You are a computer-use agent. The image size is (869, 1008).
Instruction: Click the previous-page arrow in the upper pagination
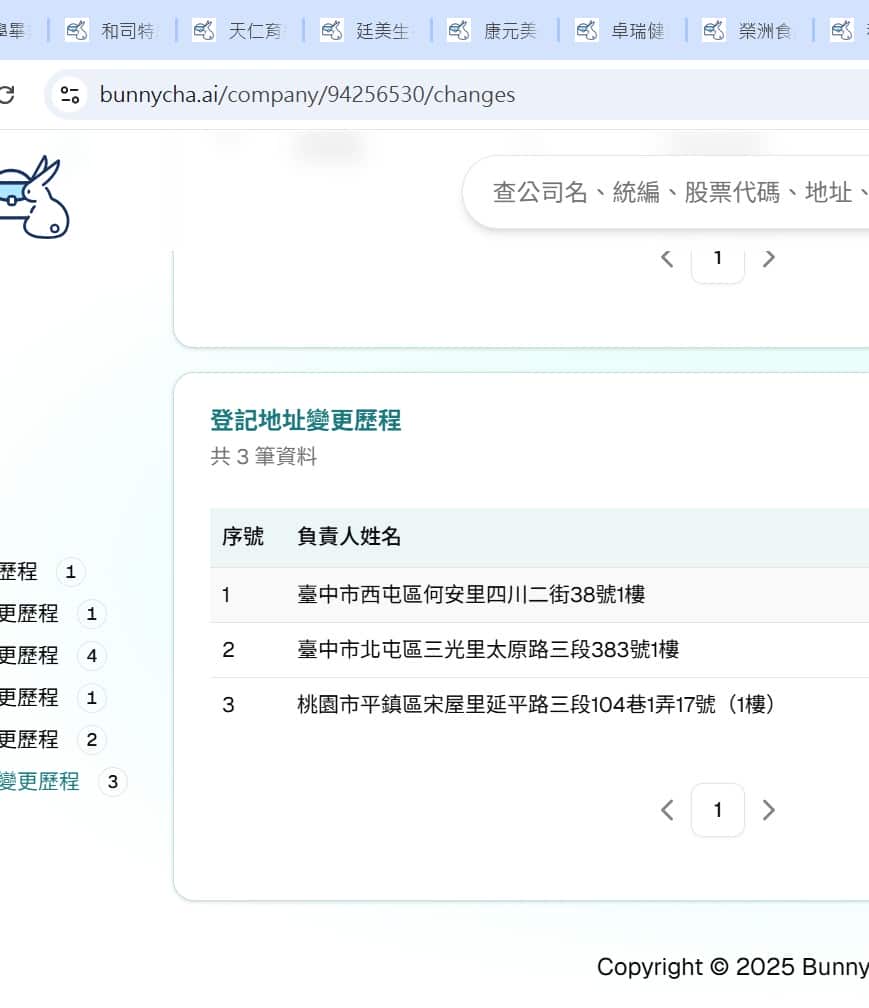tap(667, 258)
